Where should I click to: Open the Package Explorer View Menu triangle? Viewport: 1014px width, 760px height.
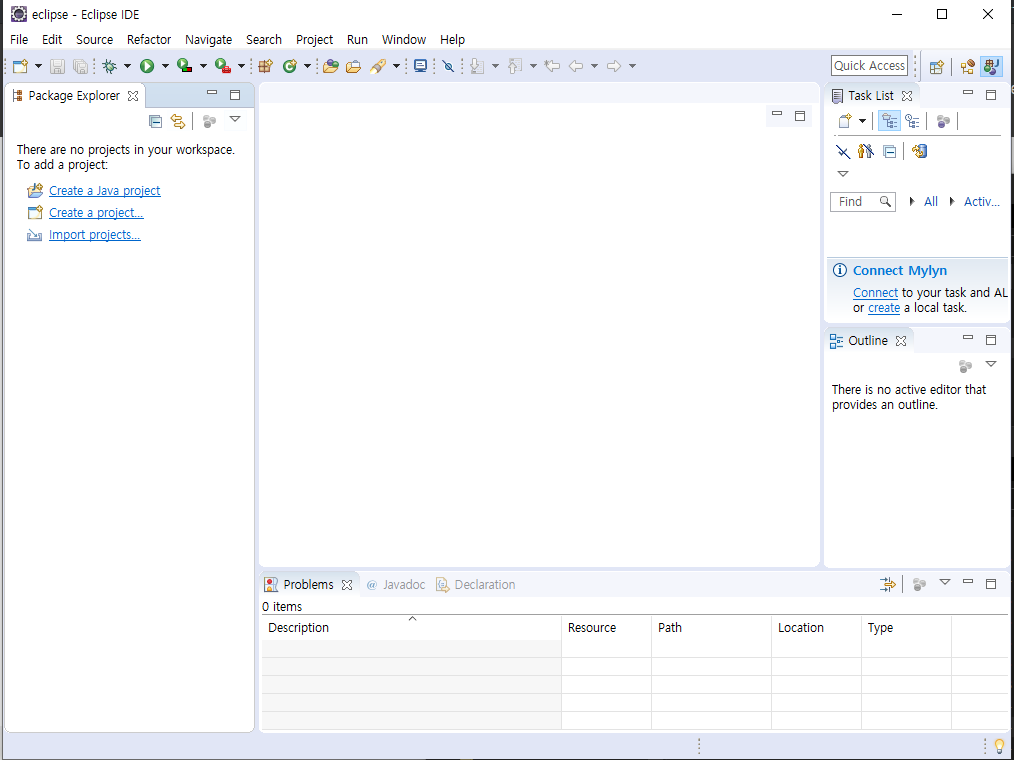point(235,120)
